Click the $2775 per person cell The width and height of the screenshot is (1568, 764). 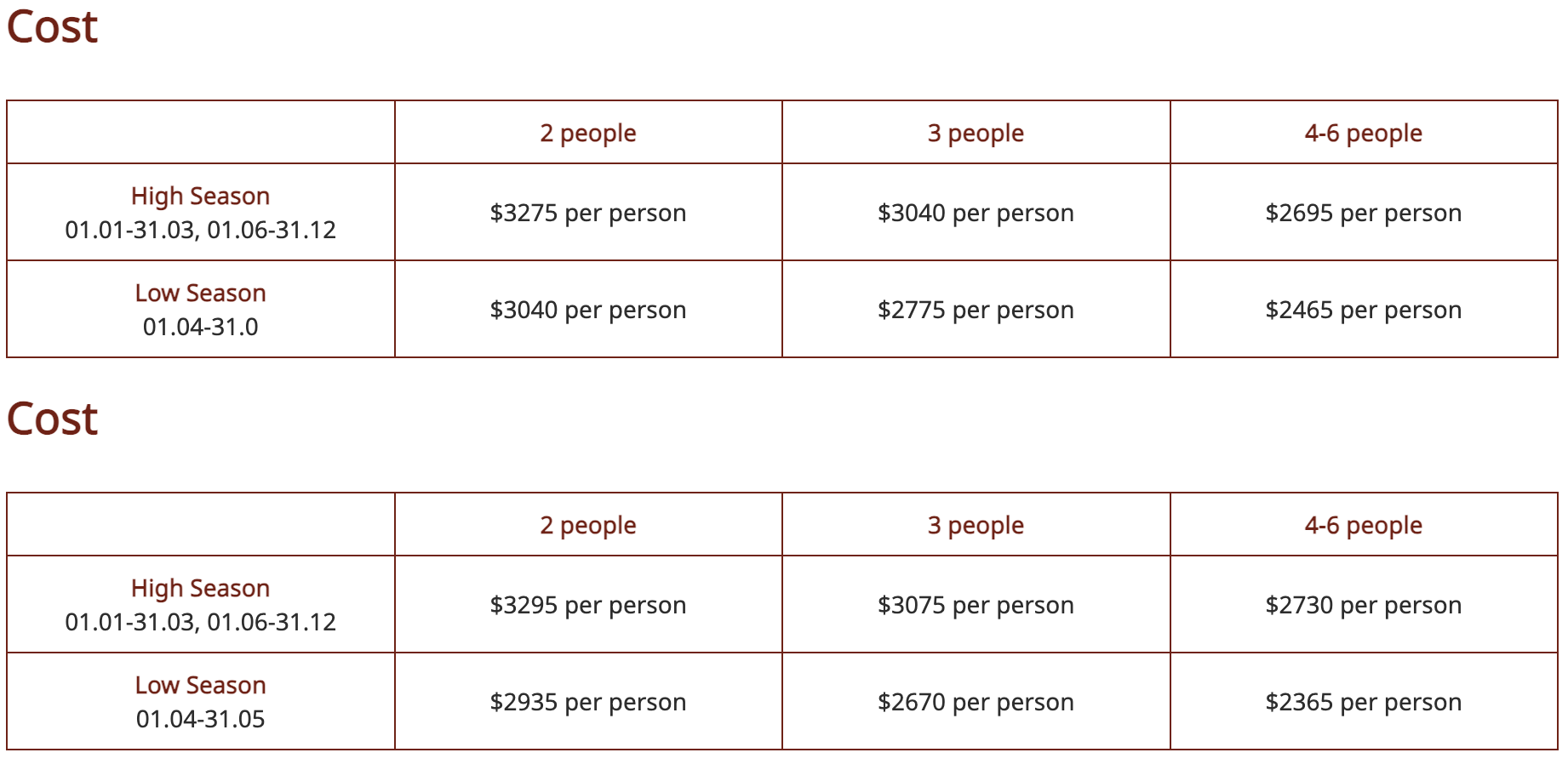976,310
